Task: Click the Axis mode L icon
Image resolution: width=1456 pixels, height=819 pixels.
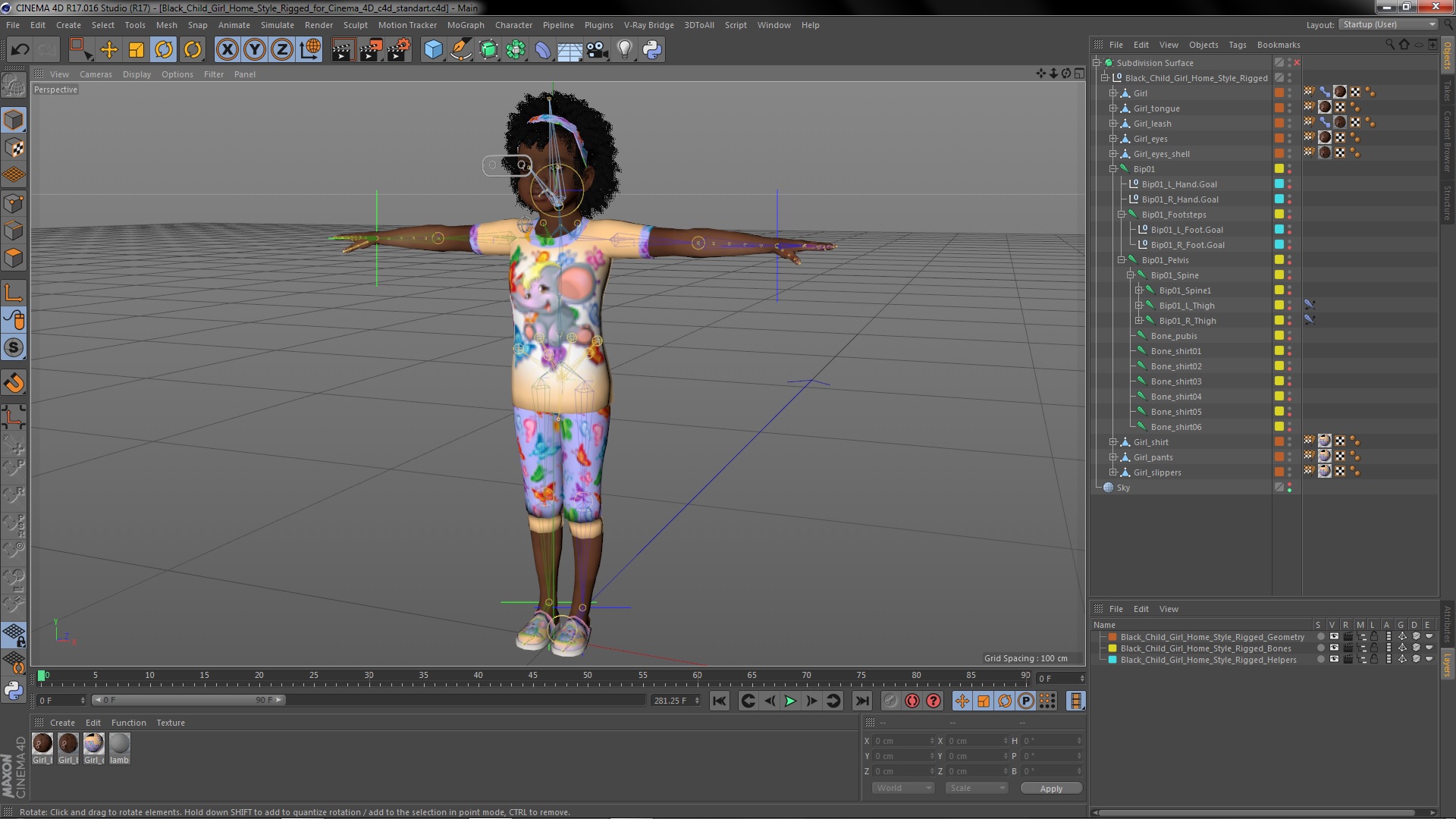Action: pos(14,293)
